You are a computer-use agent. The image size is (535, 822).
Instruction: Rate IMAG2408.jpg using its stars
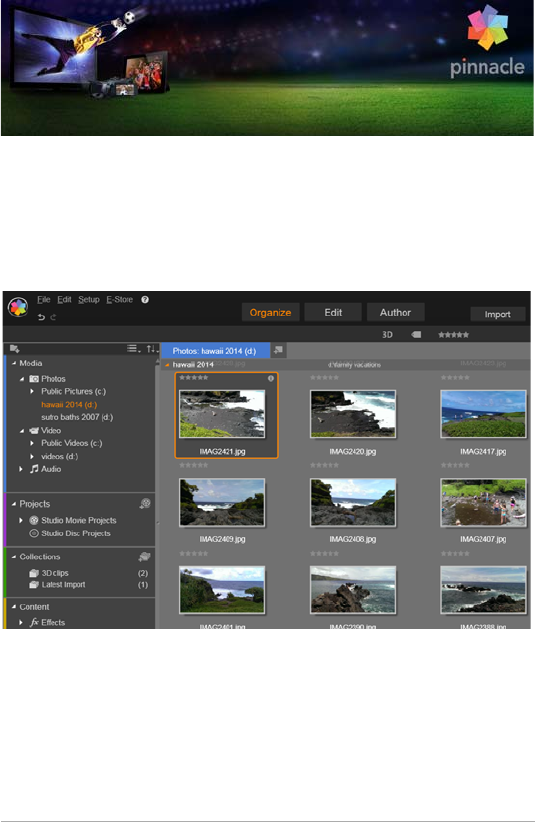coord(324,465)
